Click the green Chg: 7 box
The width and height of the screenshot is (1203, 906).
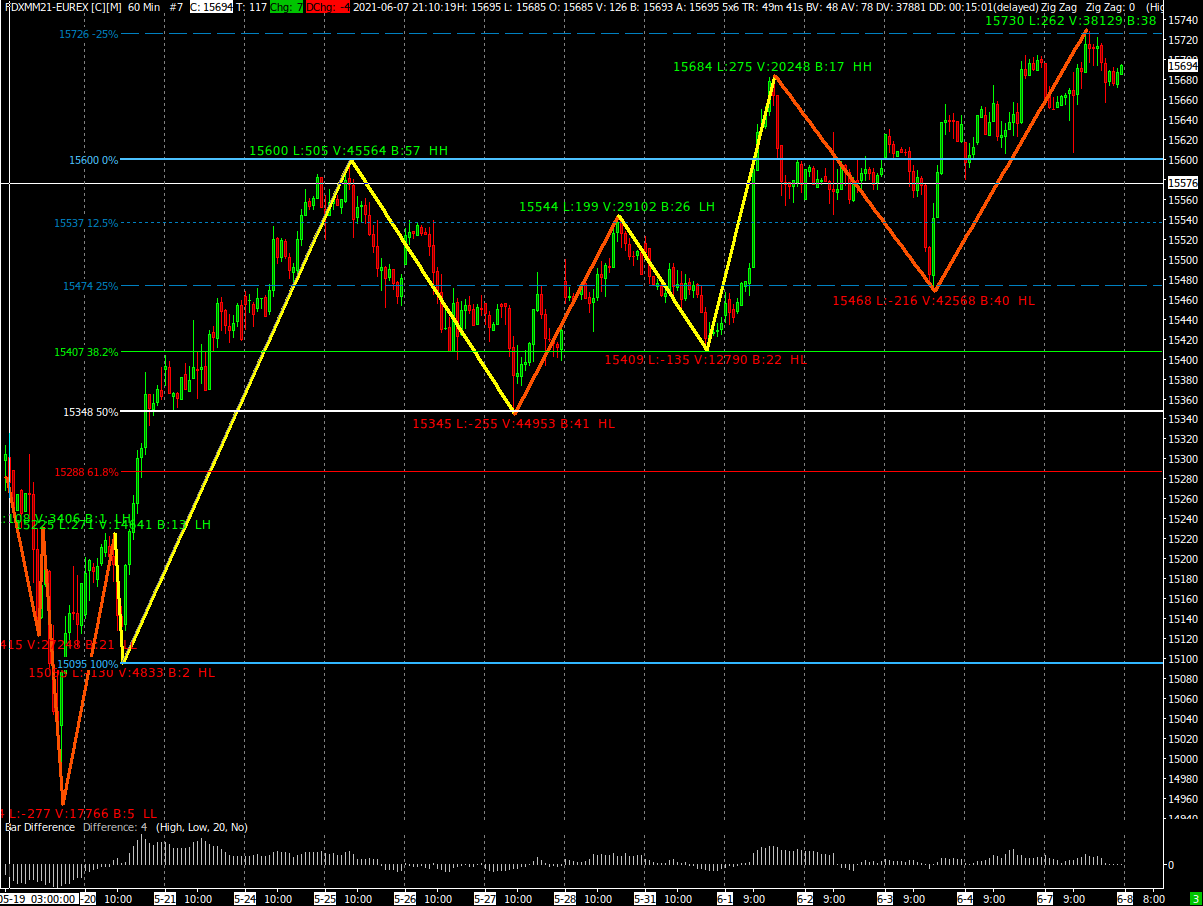(286, 7)
